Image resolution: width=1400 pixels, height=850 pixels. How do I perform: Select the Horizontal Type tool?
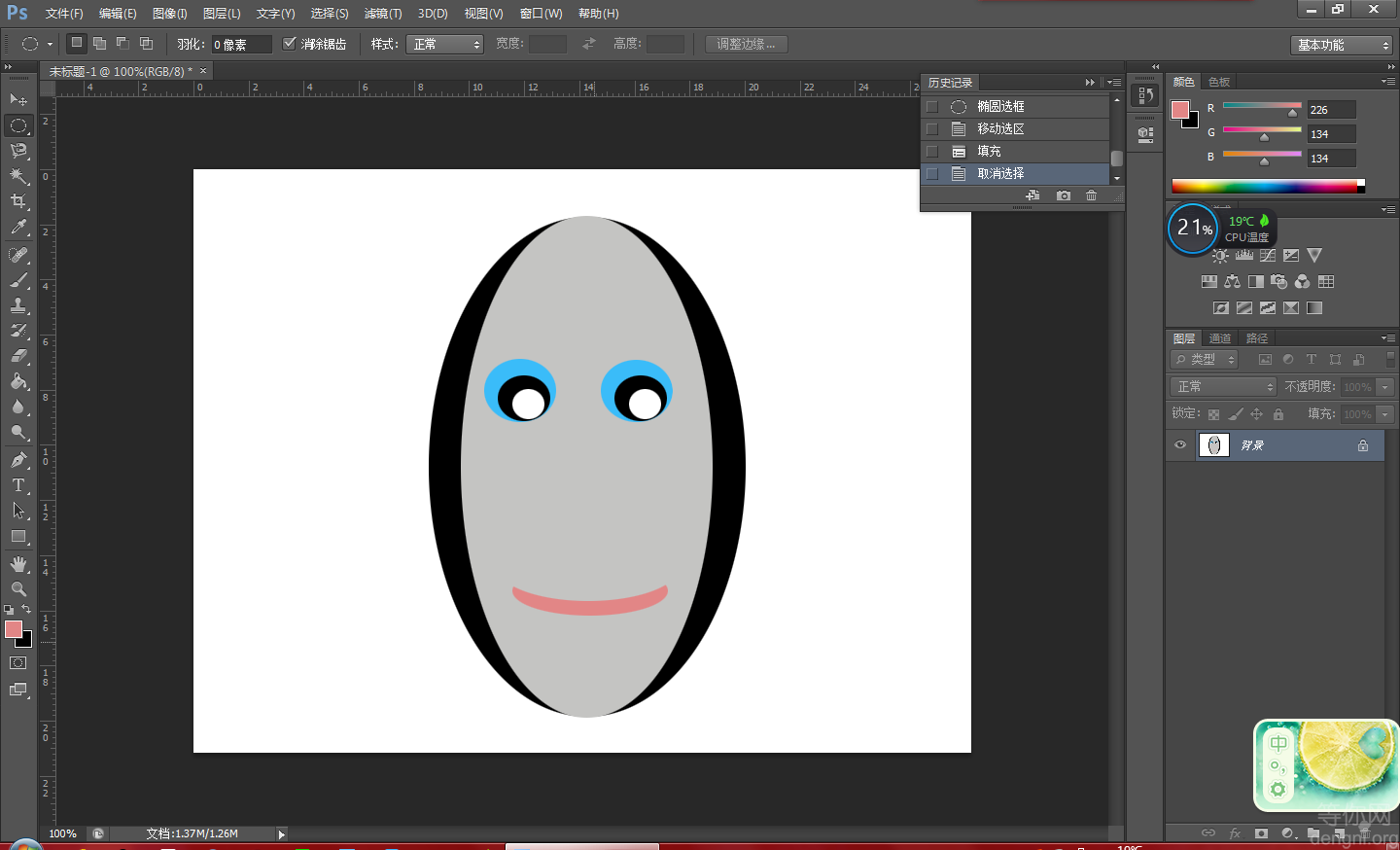tap(18, 485)
